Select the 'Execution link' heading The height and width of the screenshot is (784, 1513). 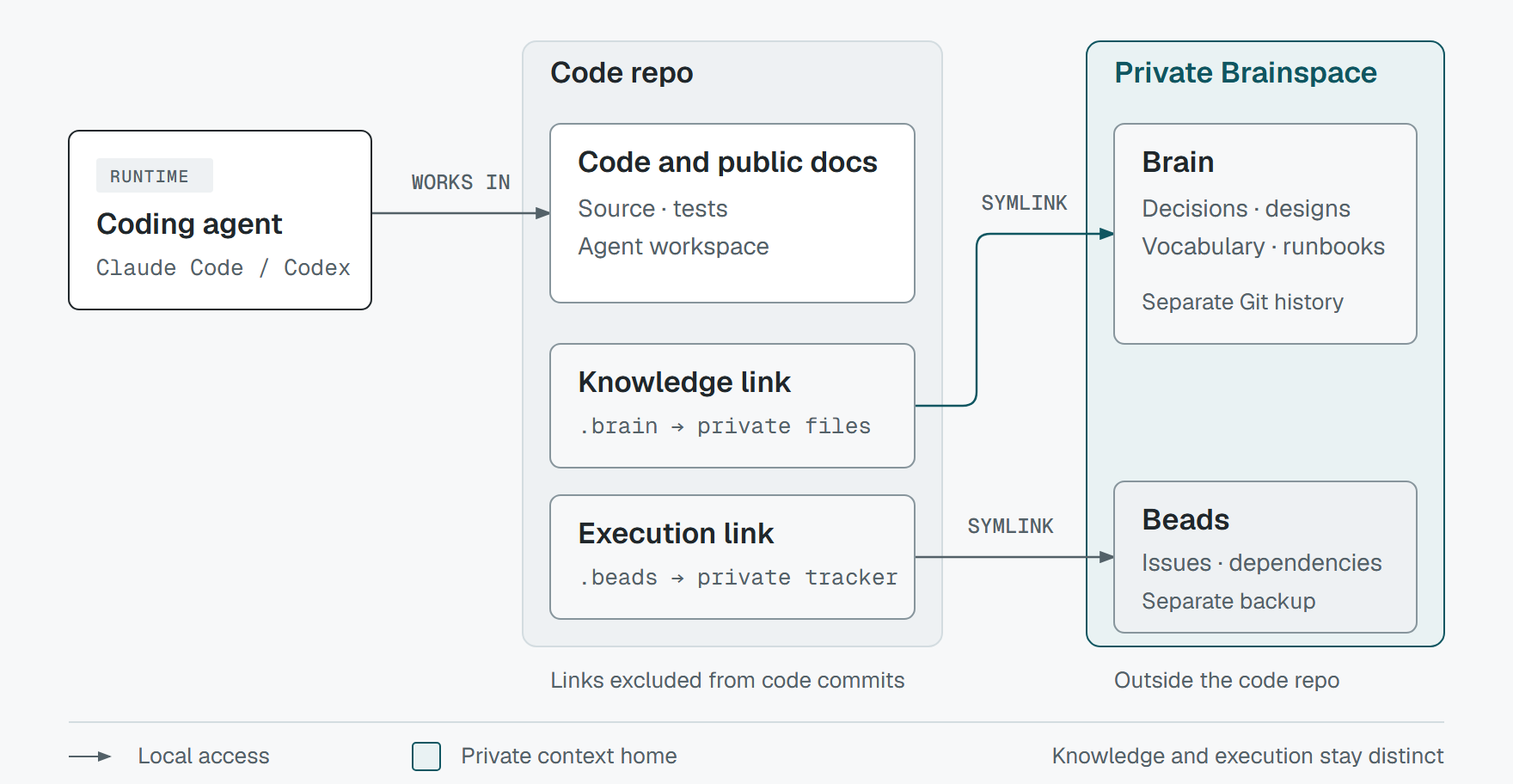[x=676, y=534]
